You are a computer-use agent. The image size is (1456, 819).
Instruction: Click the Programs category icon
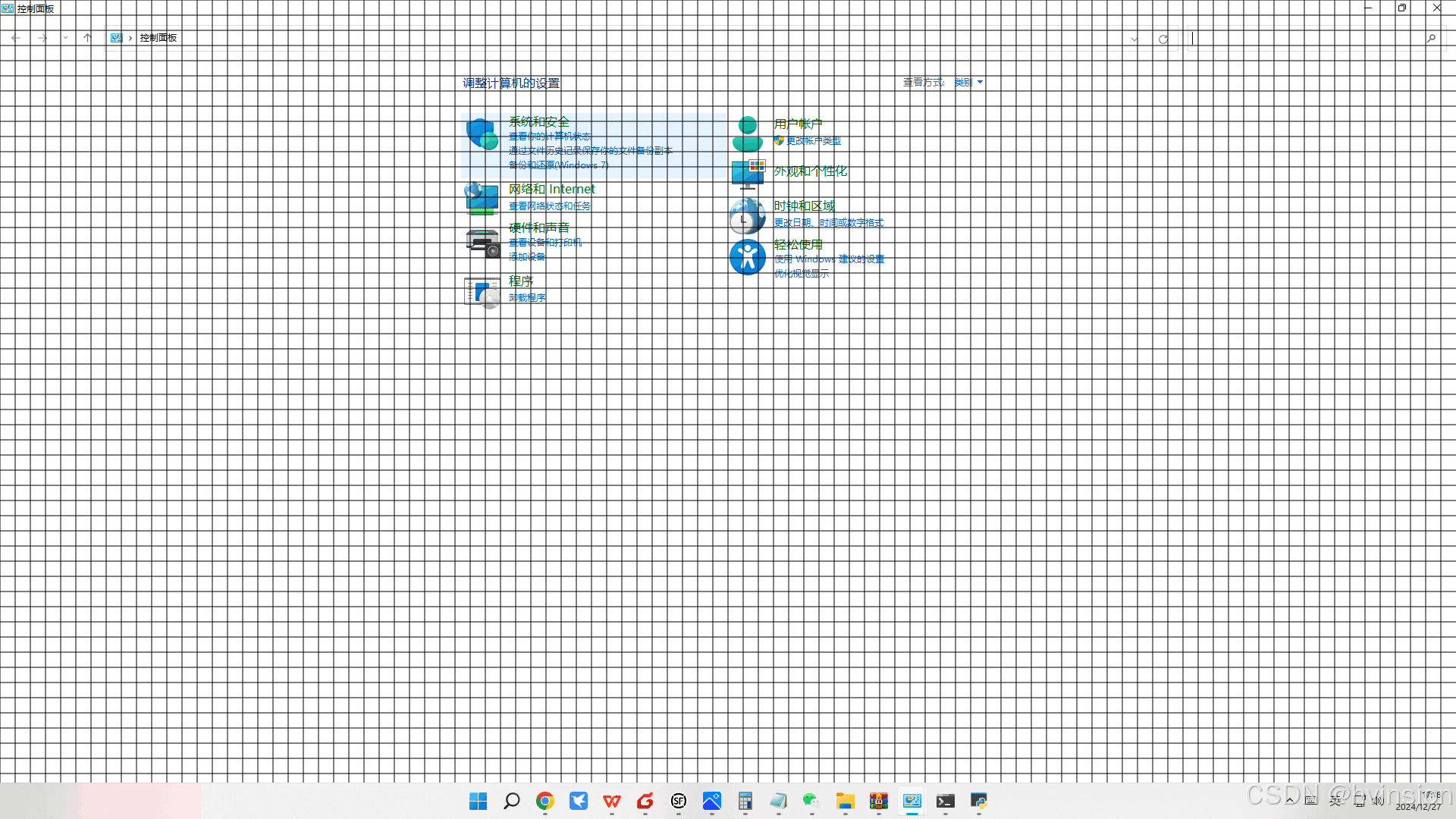482,292
